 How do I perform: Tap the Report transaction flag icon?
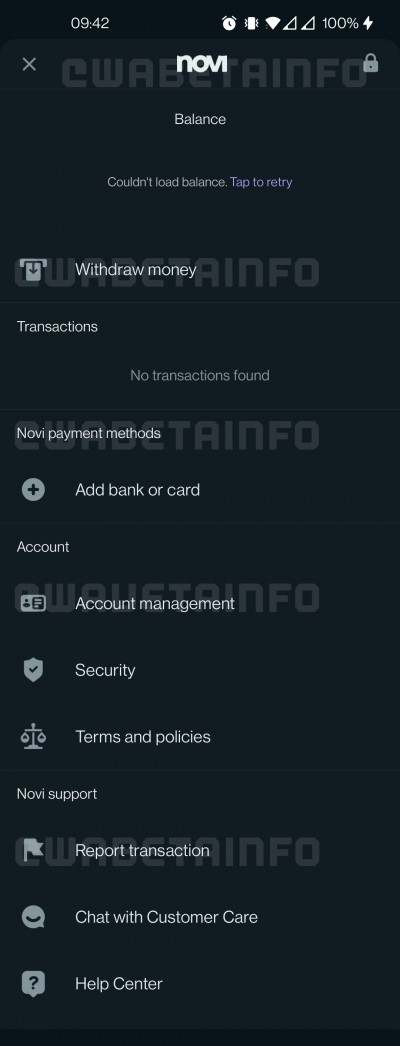(33, 850)
